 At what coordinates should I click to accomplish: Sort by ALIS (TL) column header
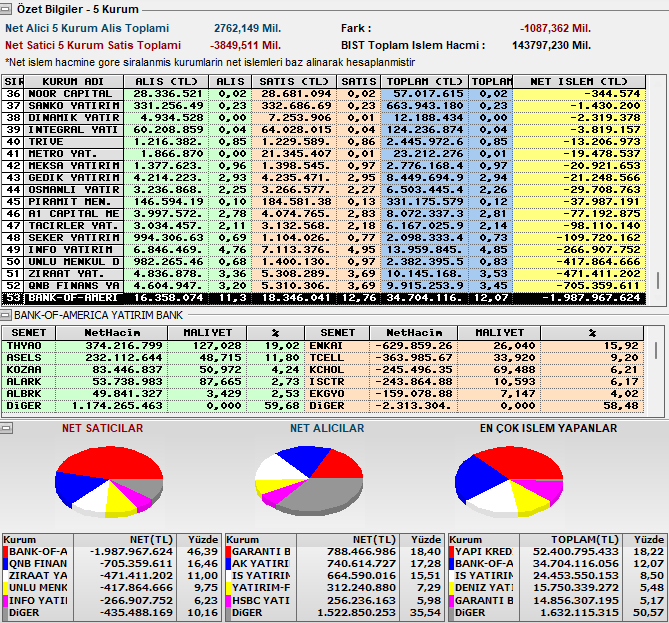coord(166,82)
